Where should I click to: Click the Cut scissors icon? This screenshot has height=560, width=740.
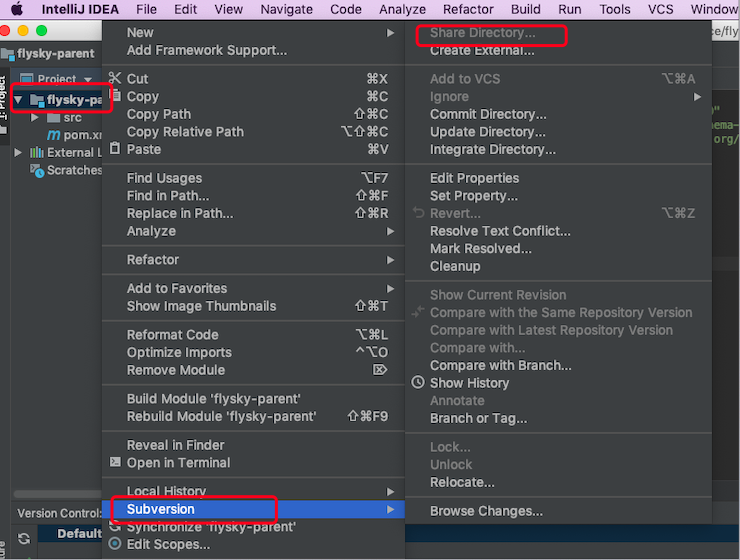click(115, 78)
